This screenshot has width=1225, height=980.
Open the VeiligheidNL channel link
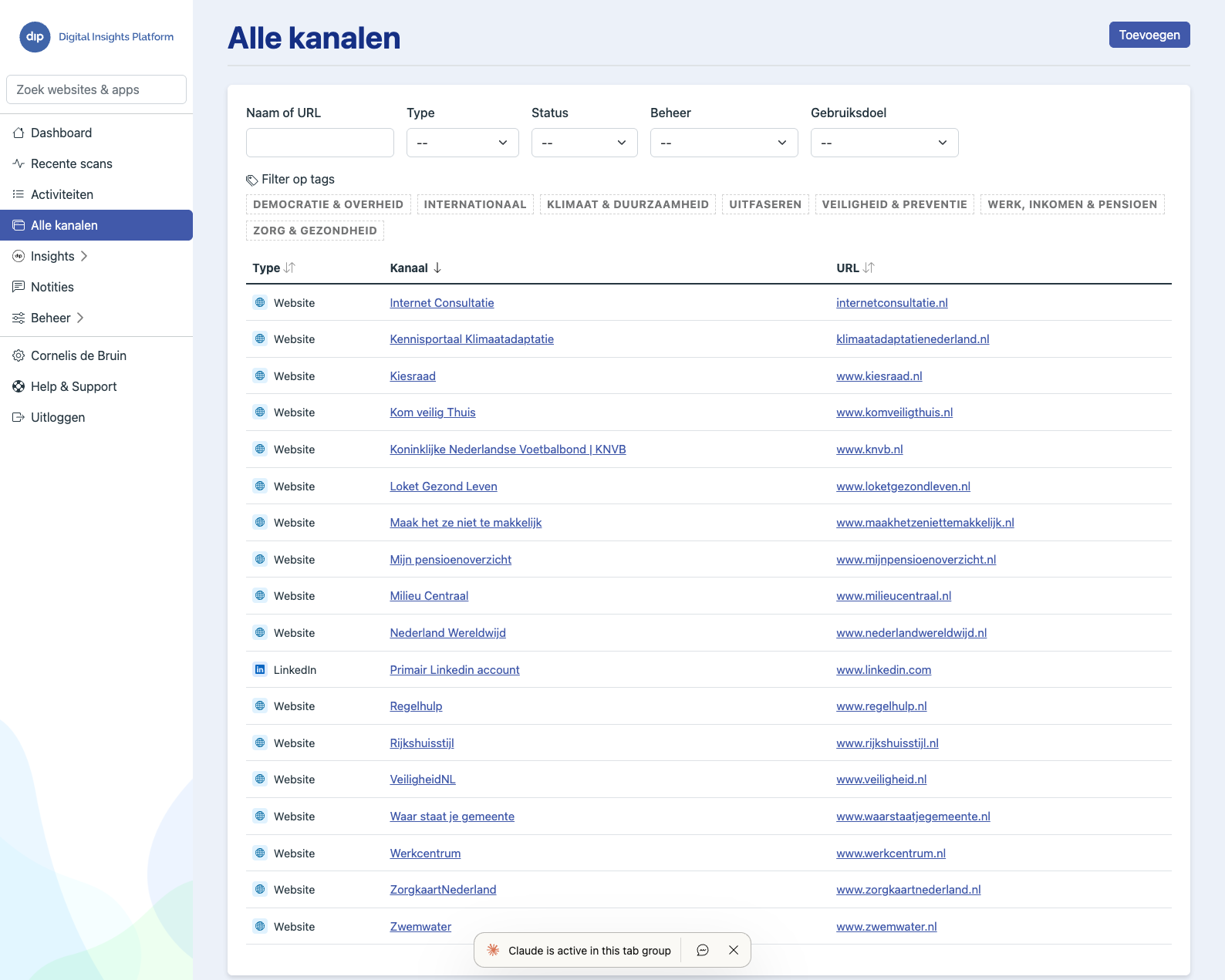click(423, 780)
